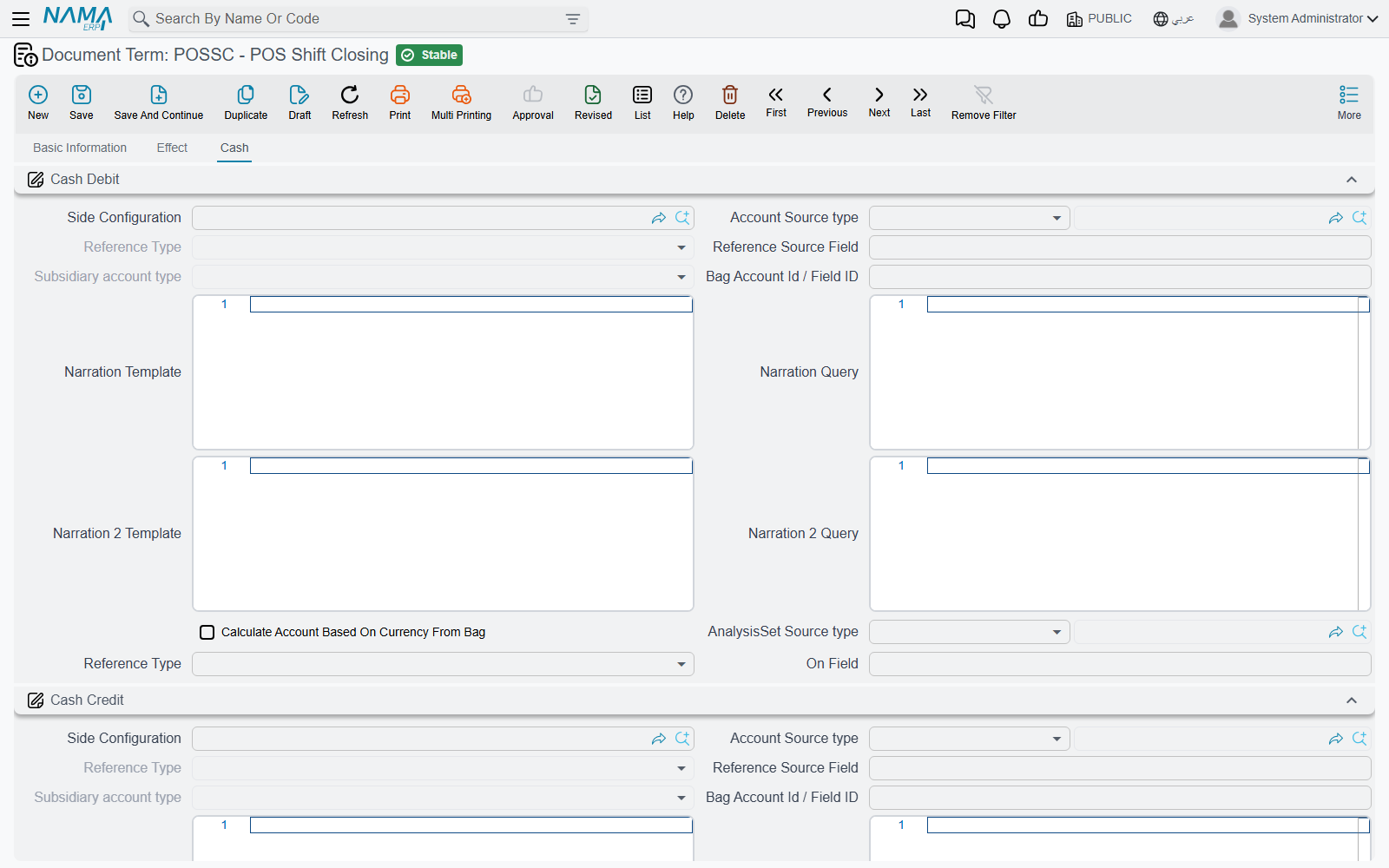
Task: Select the Cash tab
Action: tap(234, 148)
